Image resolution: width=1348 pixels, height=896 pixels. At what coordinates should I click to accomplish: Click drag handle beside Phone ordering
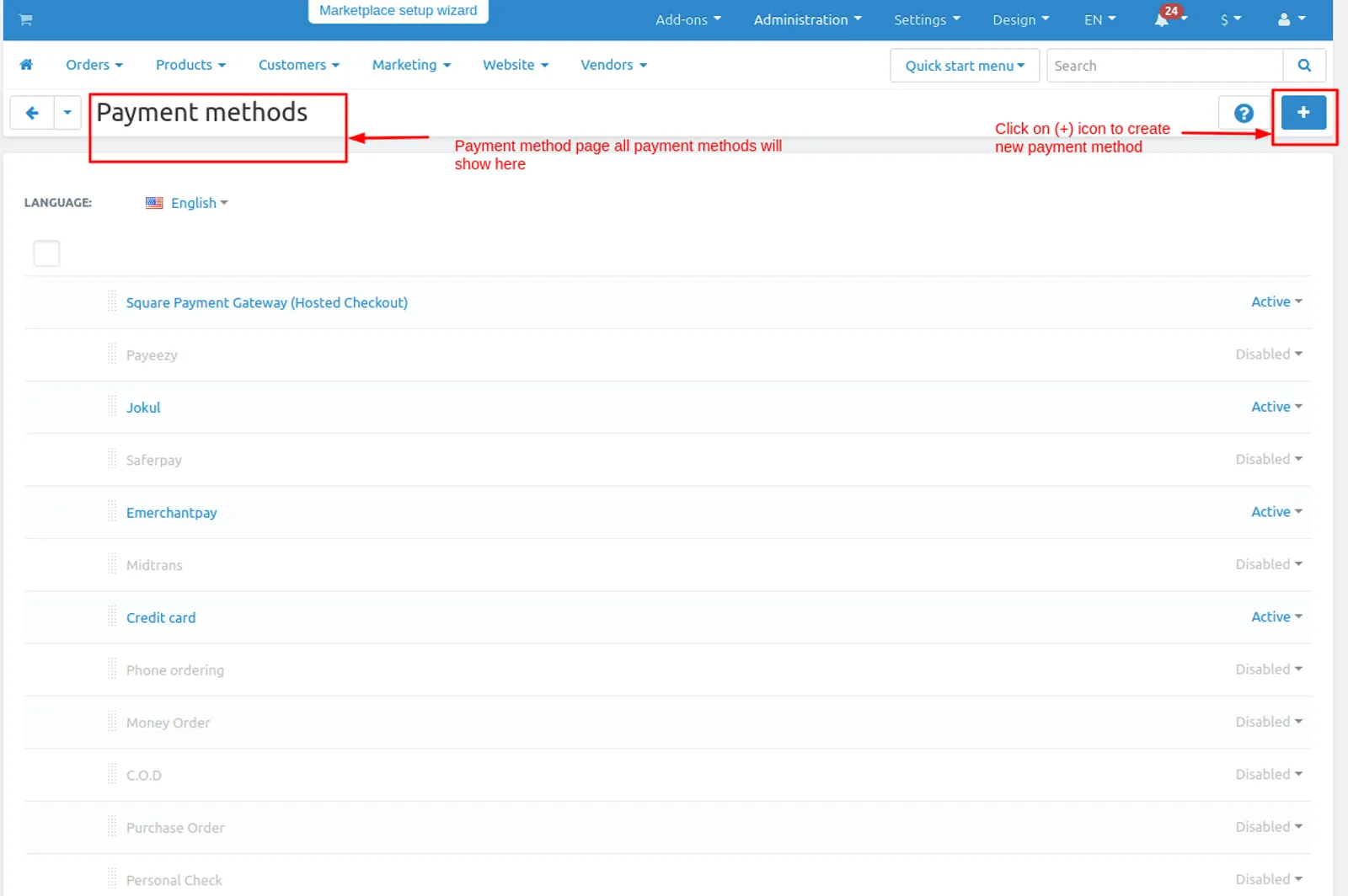[x=112, y=669]
